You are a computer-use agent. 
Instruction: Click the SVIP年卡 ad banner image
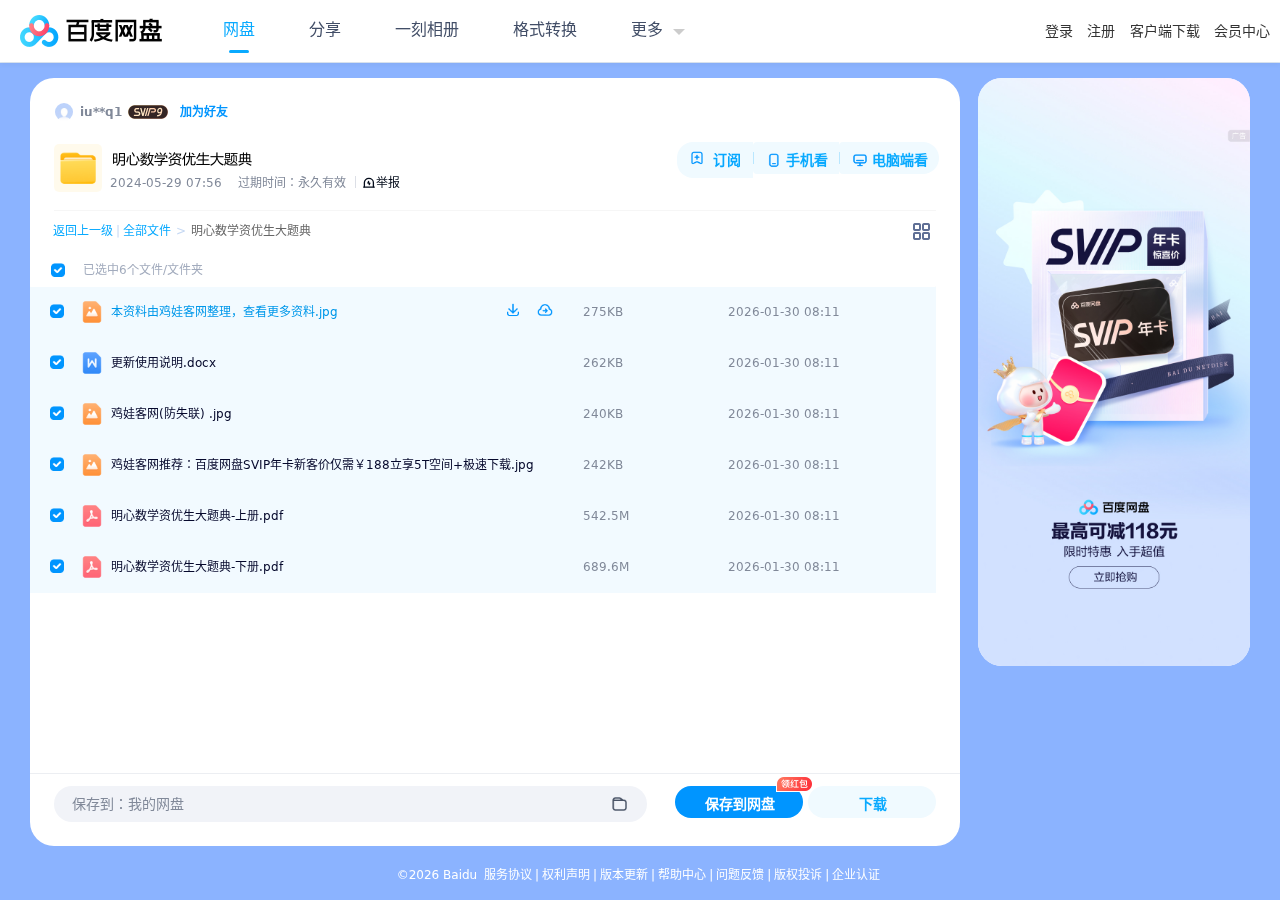click(1114, 372)
